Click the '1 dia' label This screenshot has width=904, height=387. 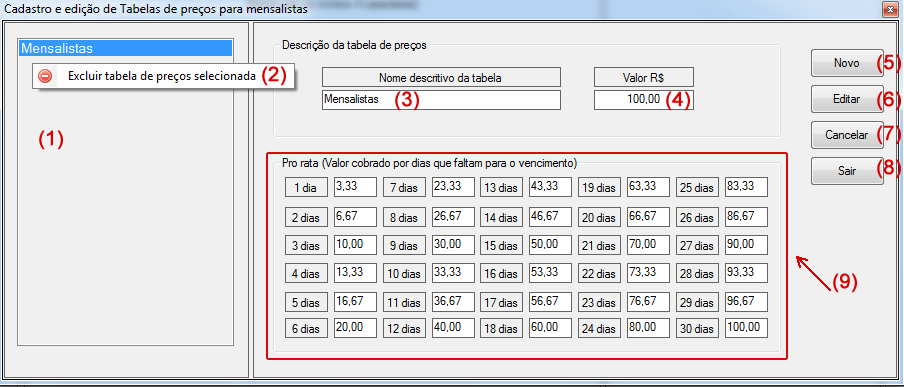(x=306, y=188)
